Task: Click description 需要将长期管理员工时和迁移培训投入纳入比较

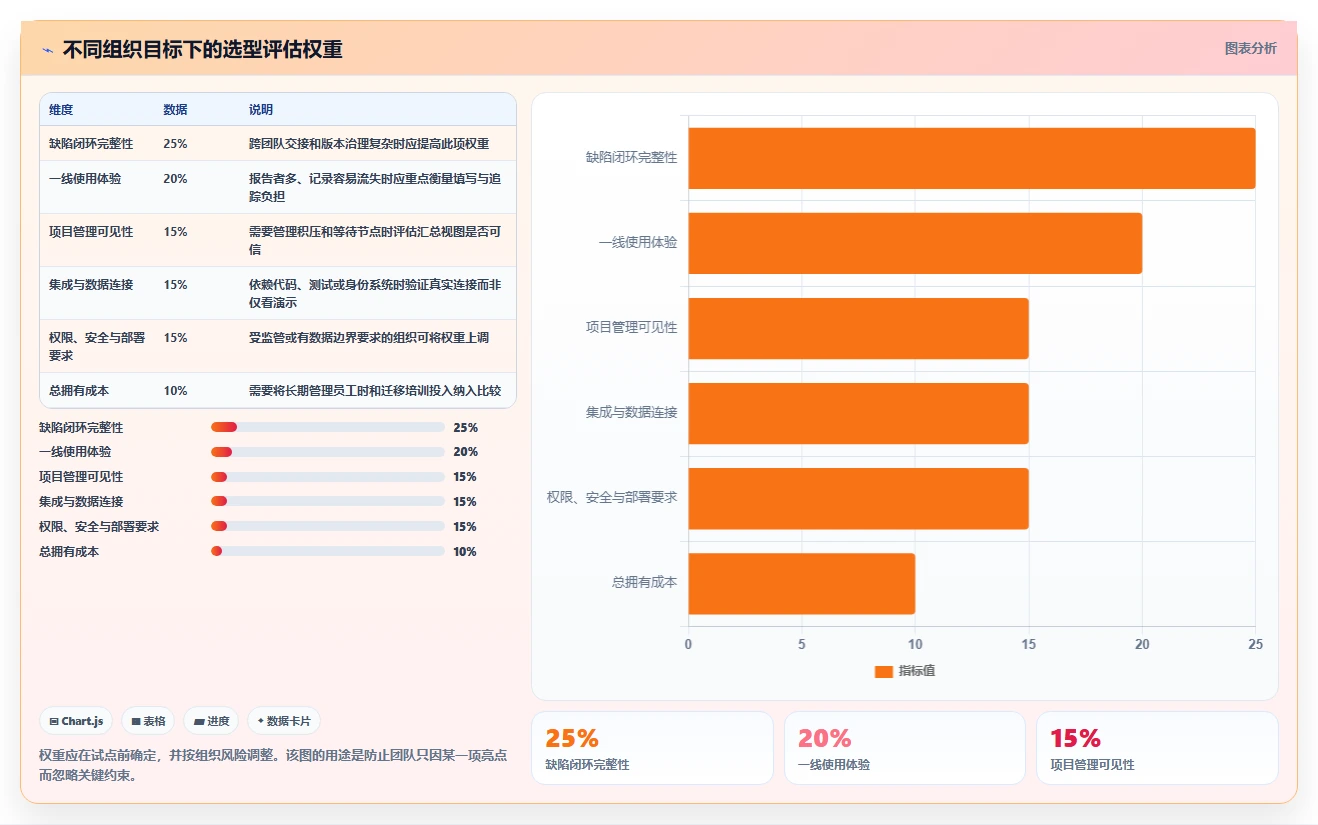Action: (375, 391)
